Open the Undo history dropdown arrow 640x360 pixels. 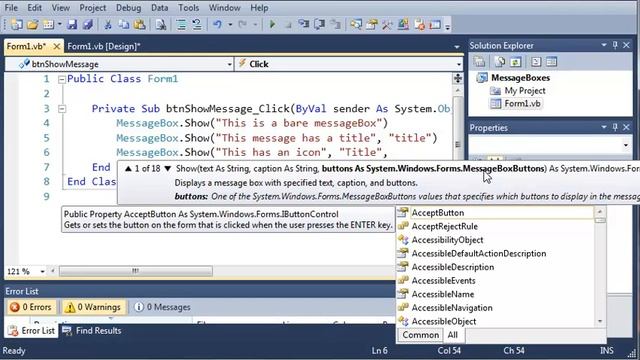coord(230,25)
